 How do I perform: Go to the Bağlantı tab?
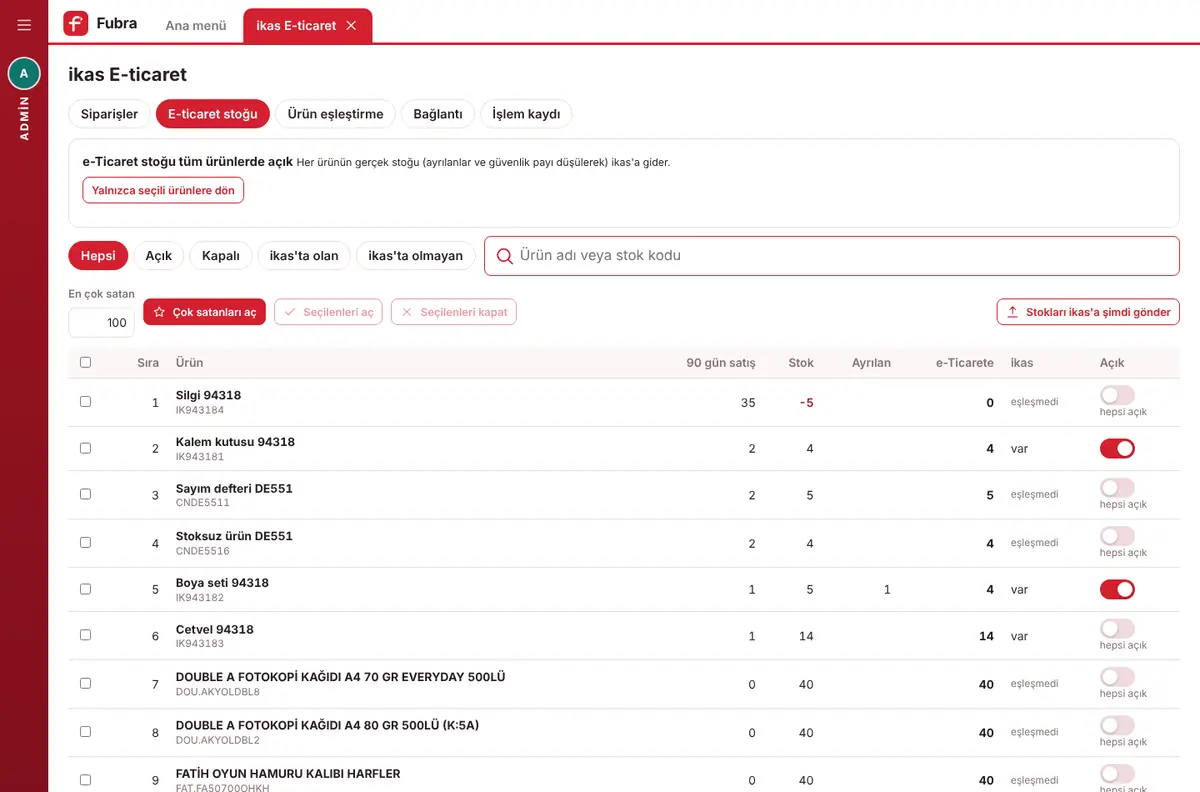438,114
